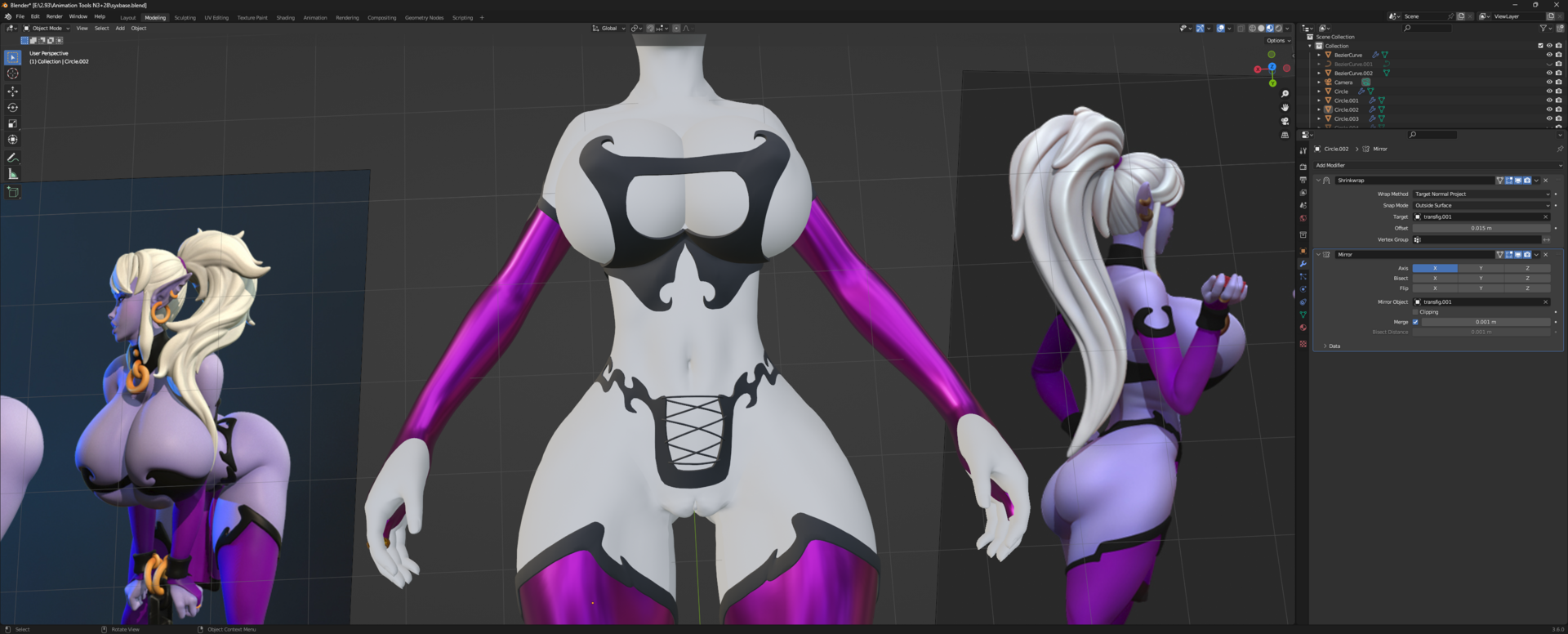This screenshot has height=634, width=1568.
Task: Select the 3D Cursor tool
Action: tap(13, 74)
